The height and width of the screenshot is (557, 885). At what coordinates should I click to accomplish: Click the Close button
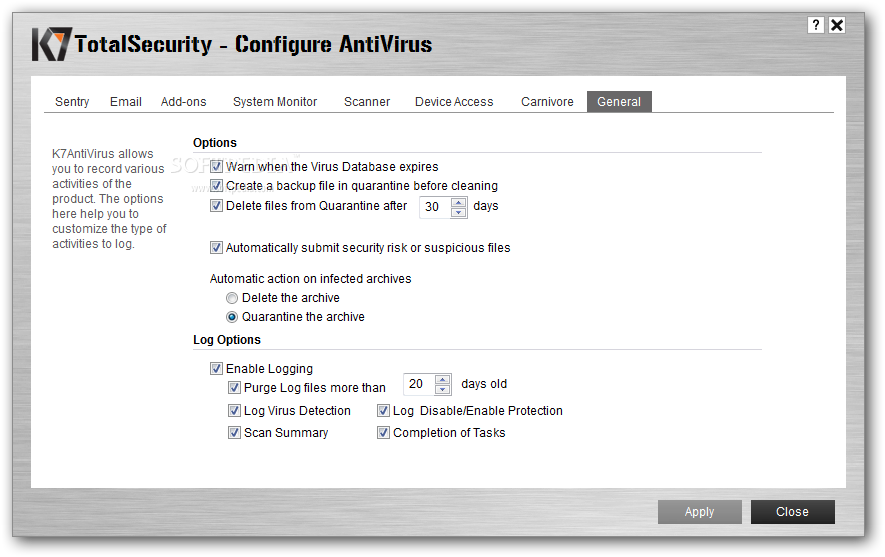[792, 512]
